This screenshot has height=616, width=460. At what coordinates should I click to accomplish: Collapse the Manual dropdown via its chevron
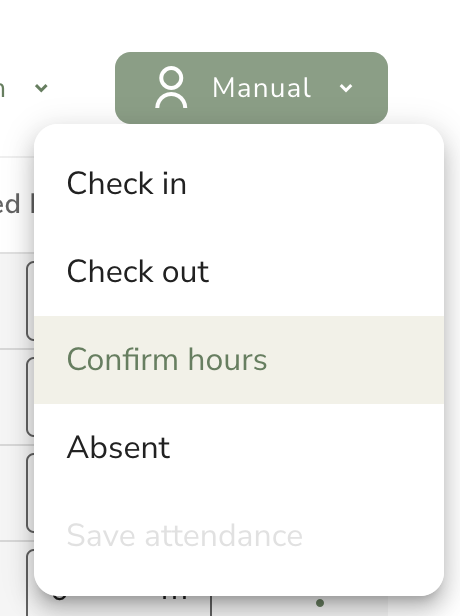pos(346,88)
